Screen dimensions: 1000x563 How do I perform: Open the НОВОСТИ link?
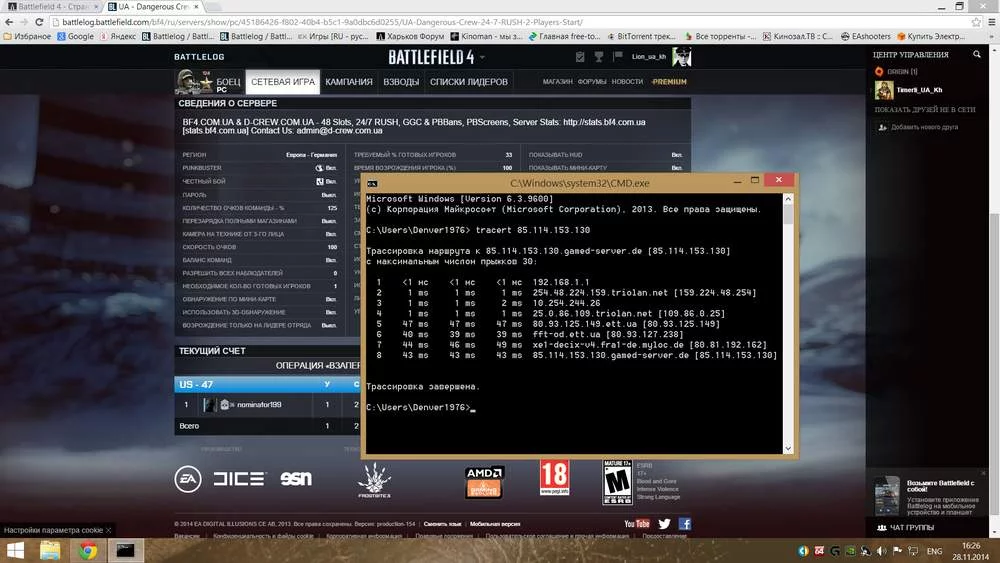tap(627, 82)
